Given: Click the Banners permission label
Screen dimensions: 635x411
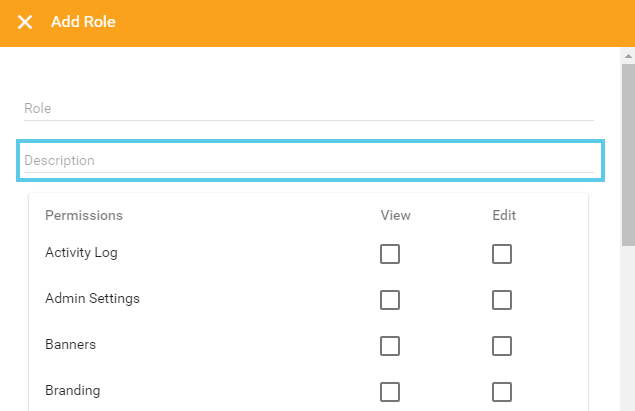Looking at the screenshot, I should [x=70, y=345].
